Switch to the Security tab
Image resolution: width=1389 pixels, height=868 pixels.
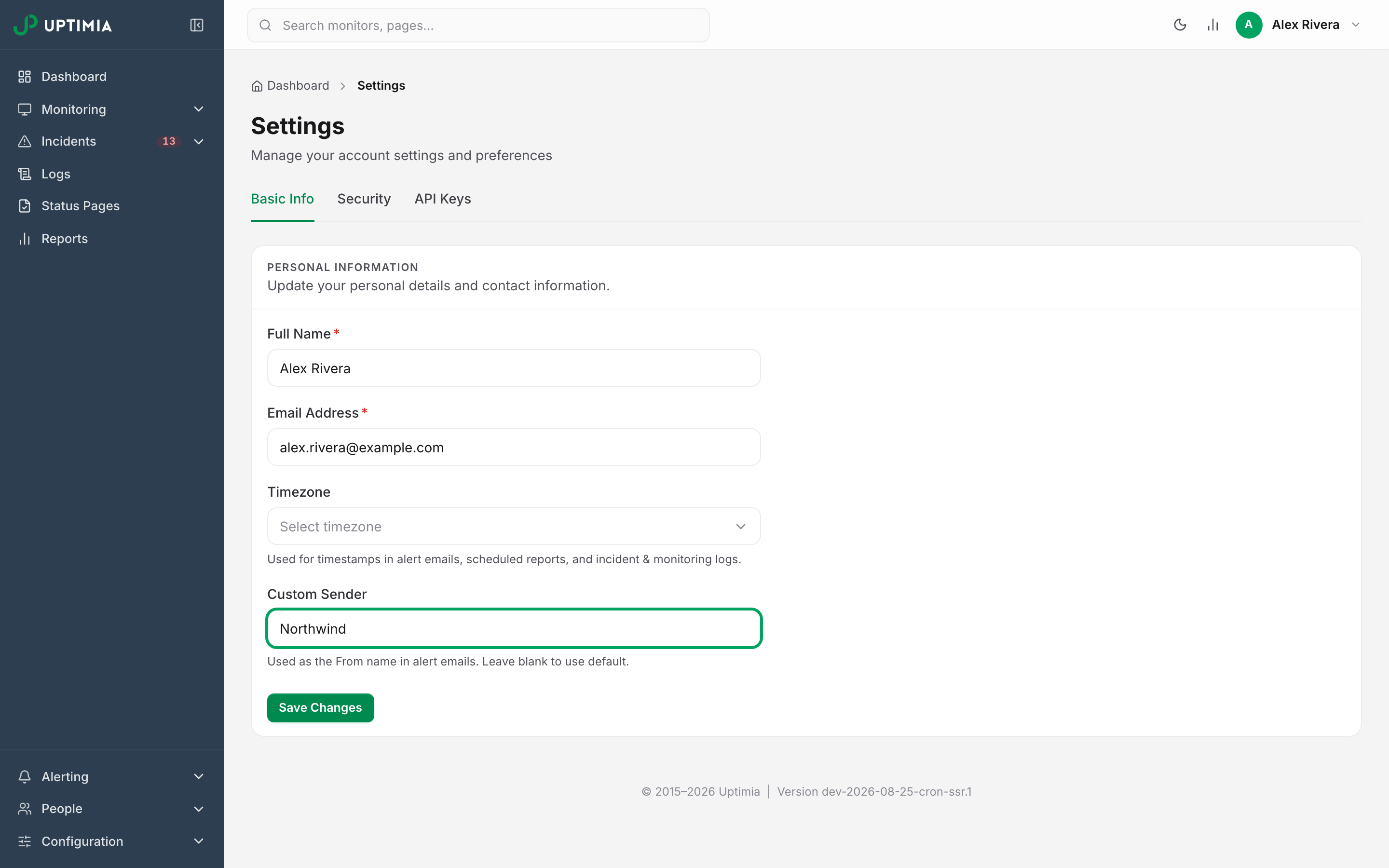(364, 199)
